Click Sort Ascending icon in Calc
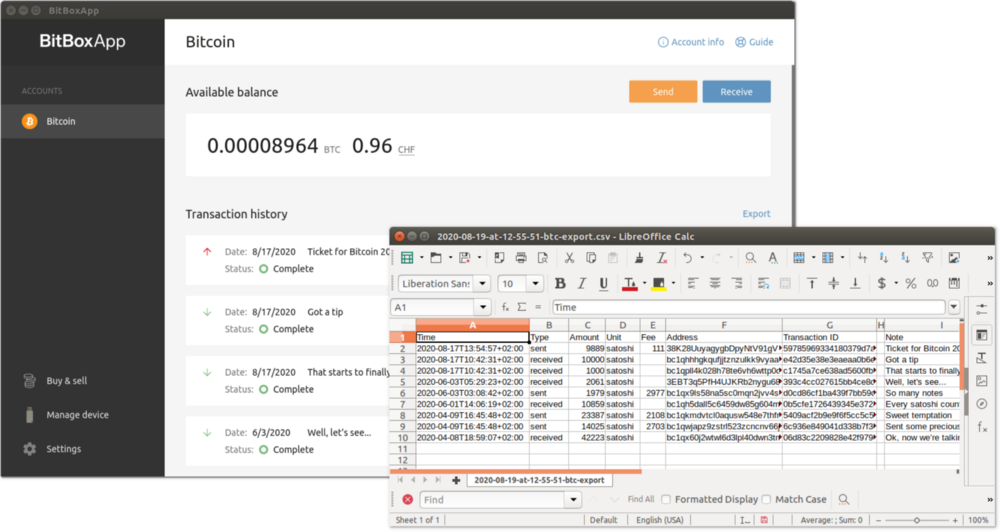1000x532 pixels. [x=884, y=258]
